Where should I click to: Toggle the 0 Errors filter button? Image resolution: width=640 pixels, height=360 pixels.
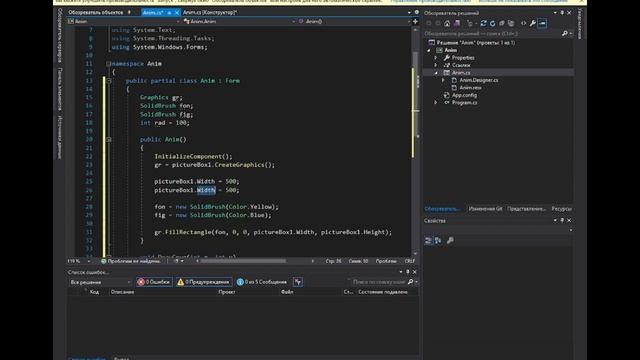[153, 282]
